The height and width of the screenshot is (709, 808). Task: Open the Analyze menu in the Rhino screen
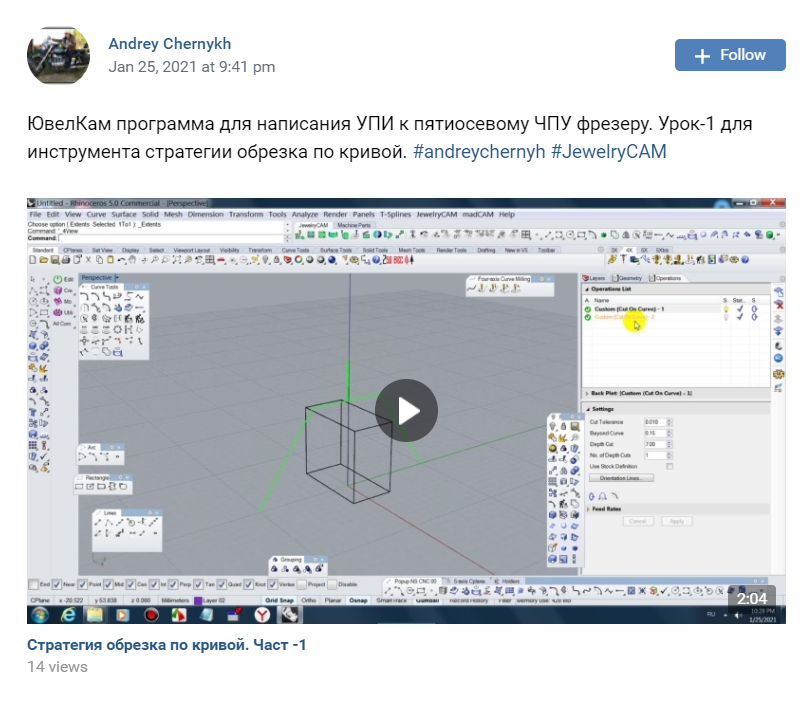305,214
